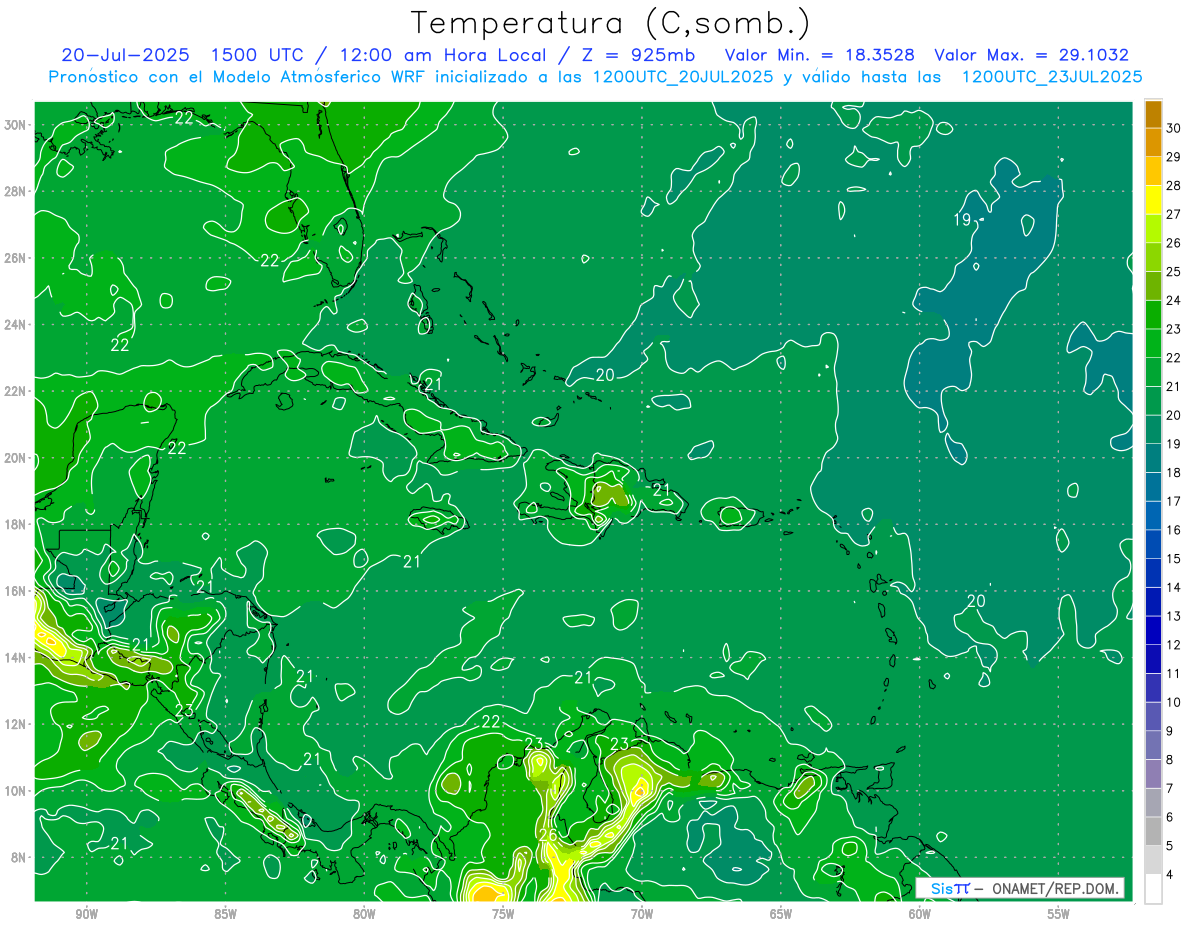Image resolution: width=1200 pixels, height=927 pixels.
Task: Click legend value 15 on the colorbar
Action: 1173,558
